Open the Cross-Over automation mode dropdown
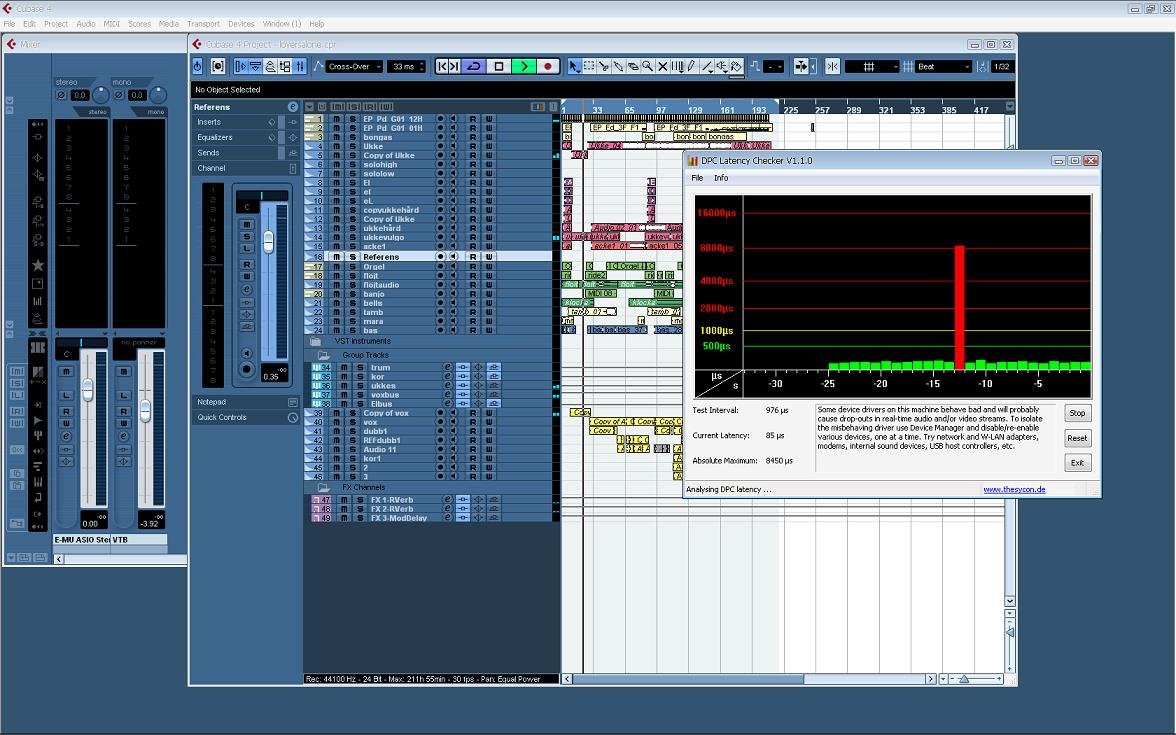The image size is (1176, 735). tap(354, 67)
